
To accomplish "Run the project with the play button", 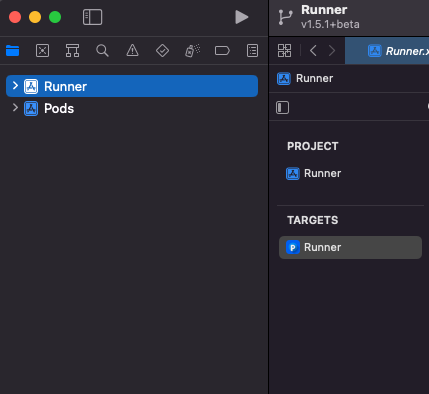I will [241, 17].
